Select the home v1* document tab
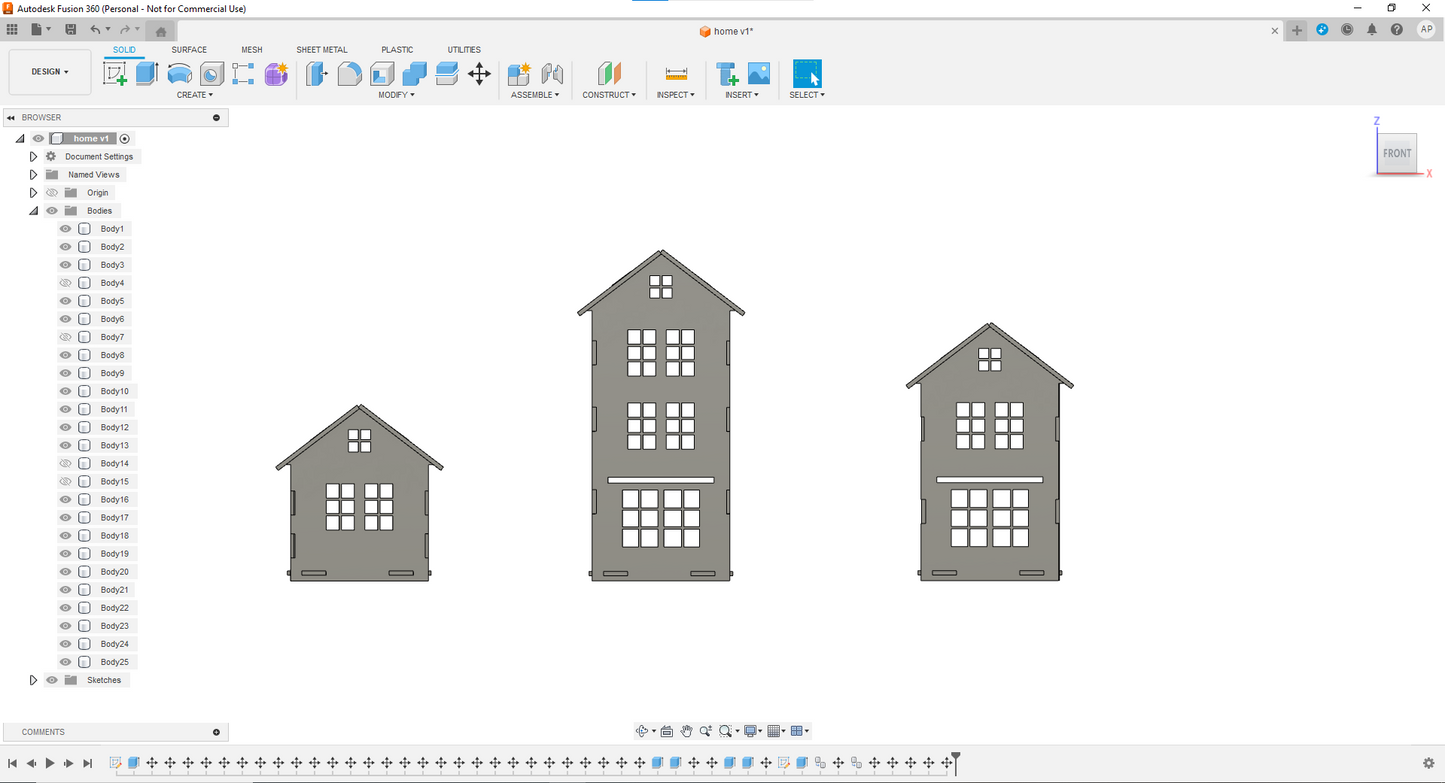 pos(726,31)
